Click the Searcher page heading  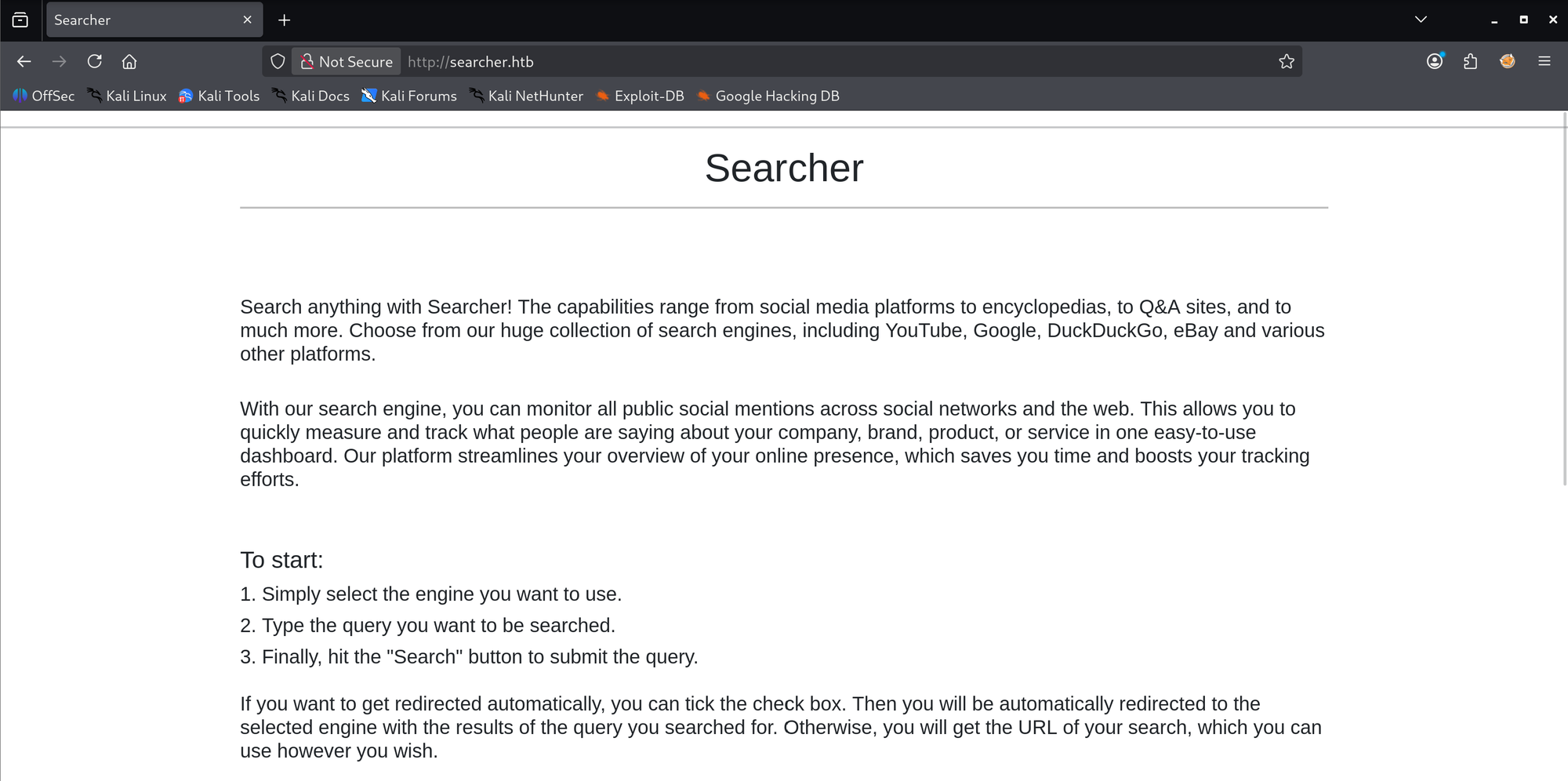784,168
